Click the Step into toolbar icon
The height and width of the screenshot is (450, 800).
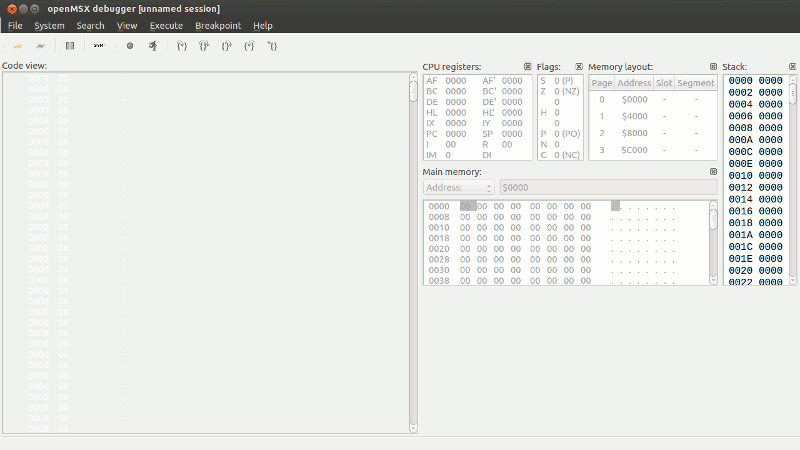tap(182, 46)
